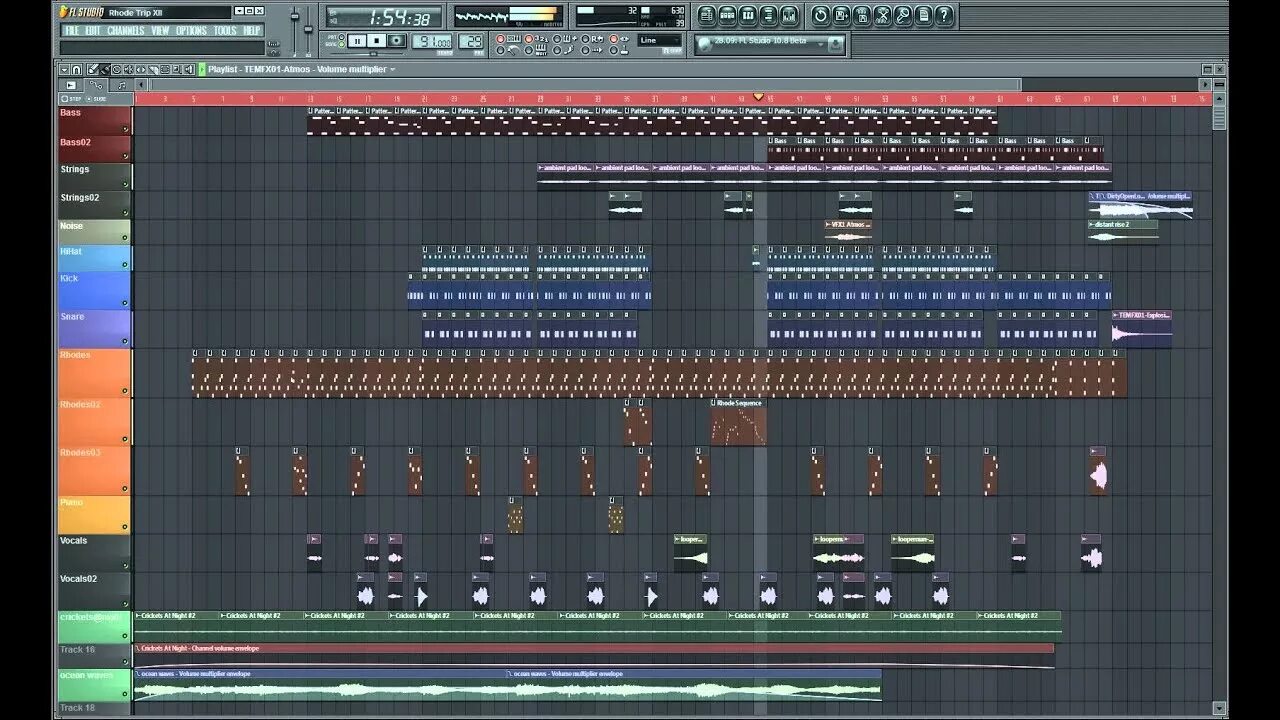The height and width of the screenshot is (720, 1280).
Task: Open the TOOLS menu
Action: pos(225,31)
